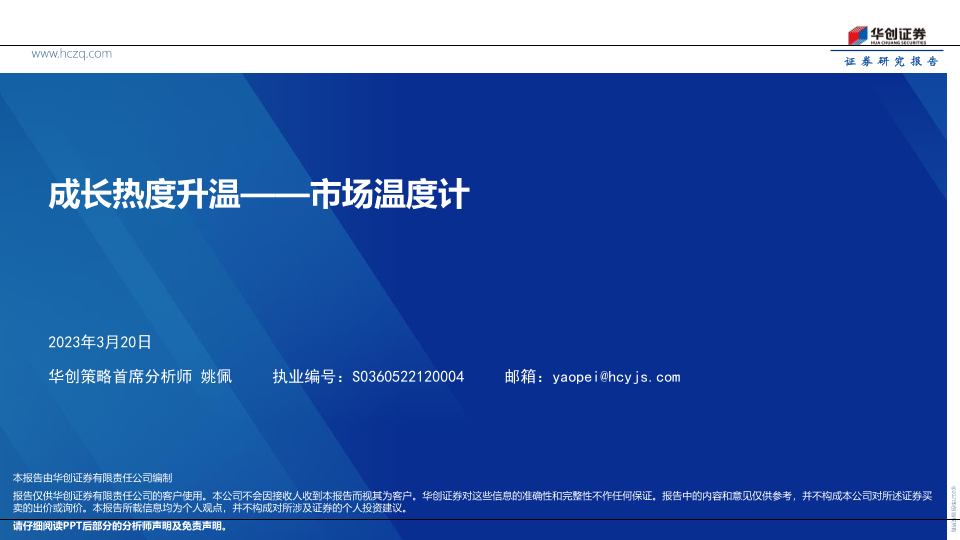960x540 pixels.
Task: Select the 证券研究报告 label under the logo
Action: [891, 61]
